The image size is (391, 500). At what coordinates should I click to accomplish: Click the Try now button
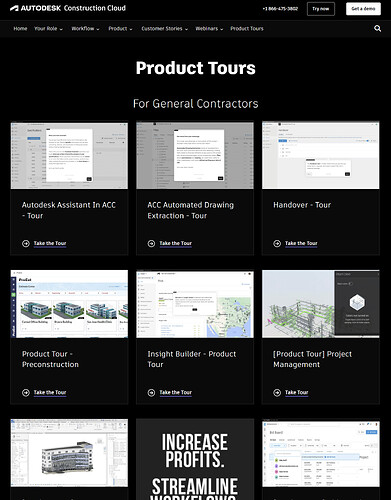coord(321,9)
